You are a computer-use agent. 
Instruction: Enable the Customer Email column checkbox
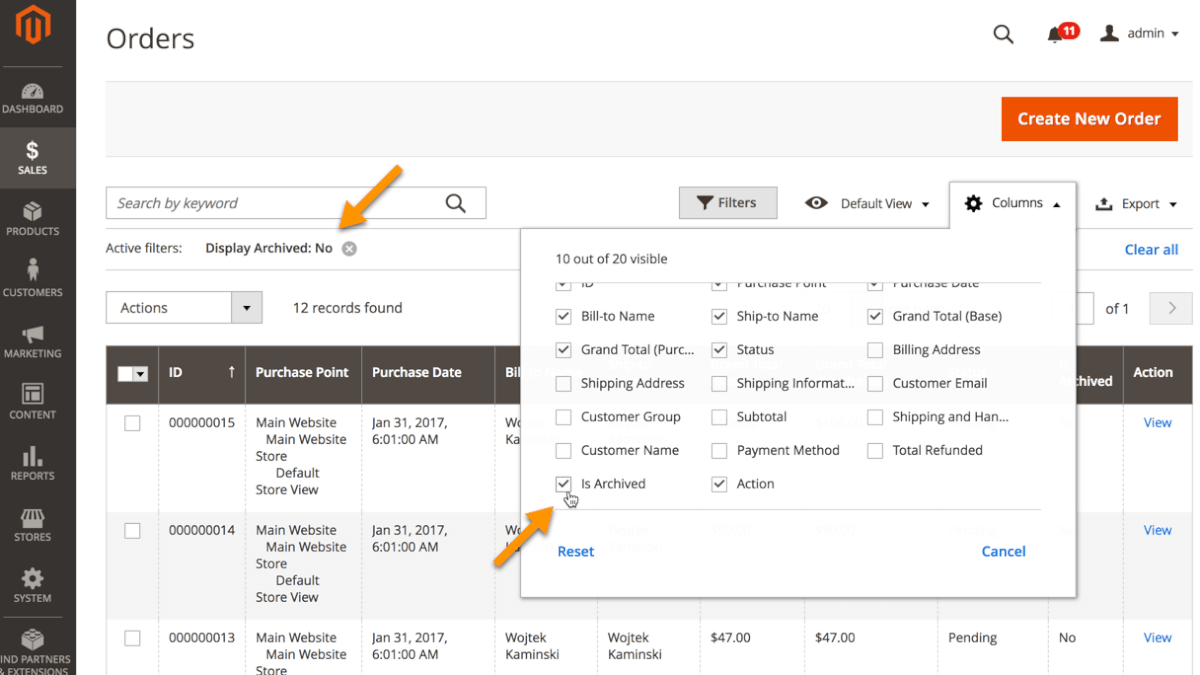click(875, 383)
